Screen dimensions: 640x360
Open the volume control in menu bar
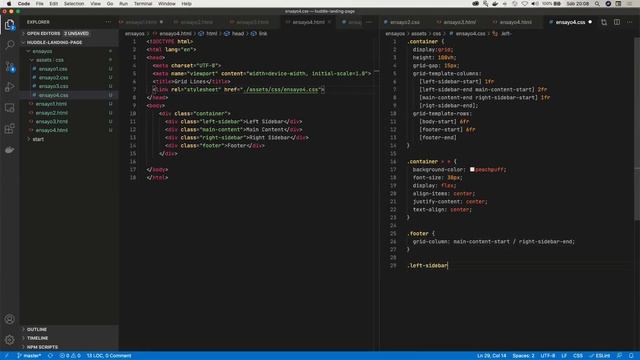point(535,4)
